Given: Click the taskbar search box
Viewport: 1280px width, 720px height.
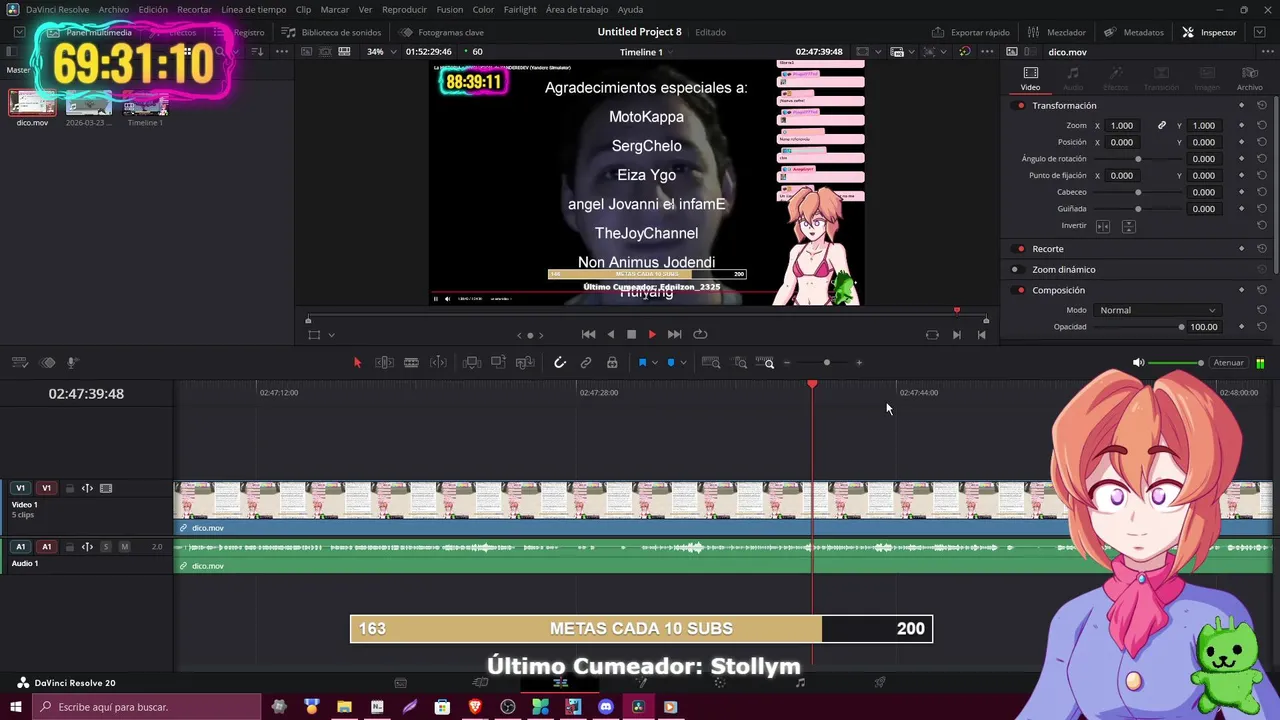Looking at the screenshot, I should (x=147, y=707).
